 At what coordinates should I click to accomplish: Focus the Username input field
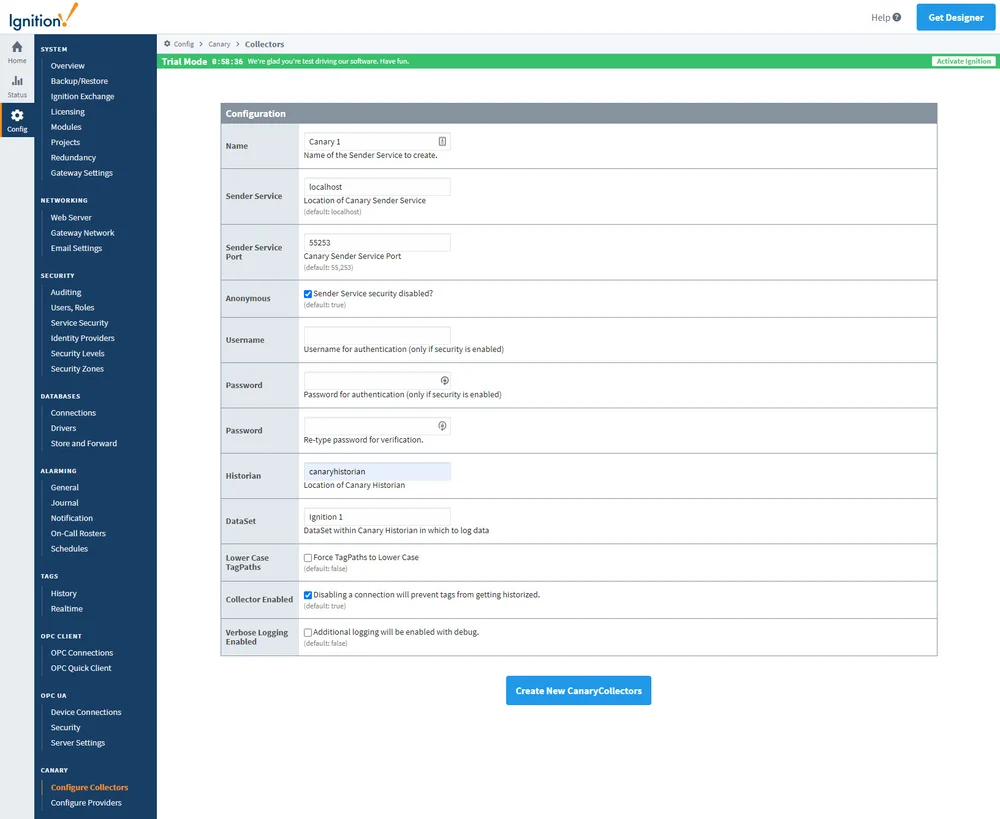(x=377, y=336)
